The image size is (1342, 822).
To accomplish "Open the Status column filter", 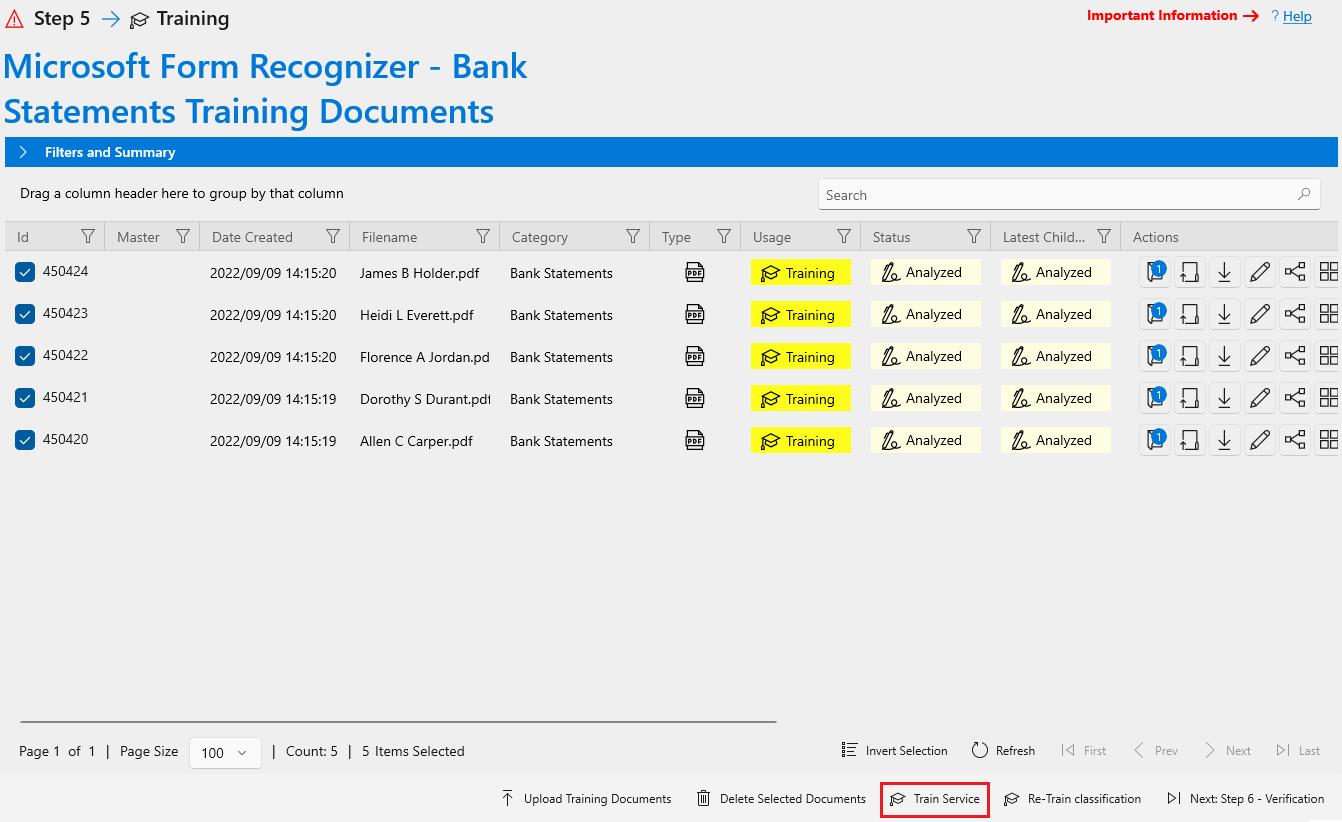I will coord(974,236).
